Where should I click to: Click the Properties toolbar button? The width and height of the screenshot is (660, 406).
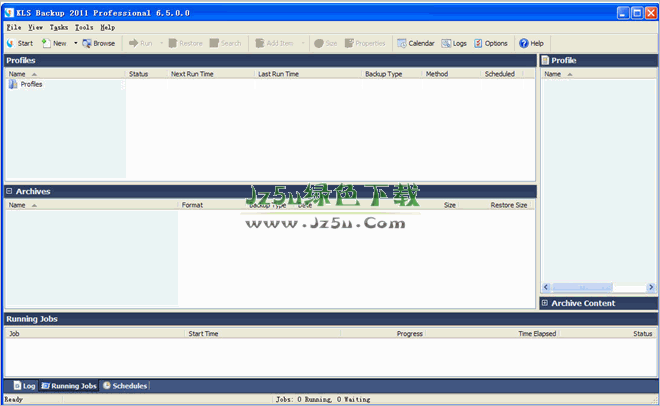[365, 43]
